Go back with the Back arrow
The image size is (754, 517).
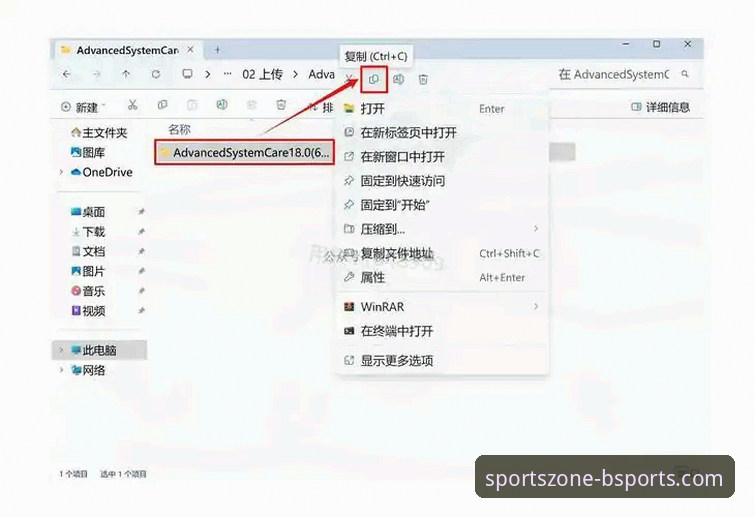tap(67, 74)
